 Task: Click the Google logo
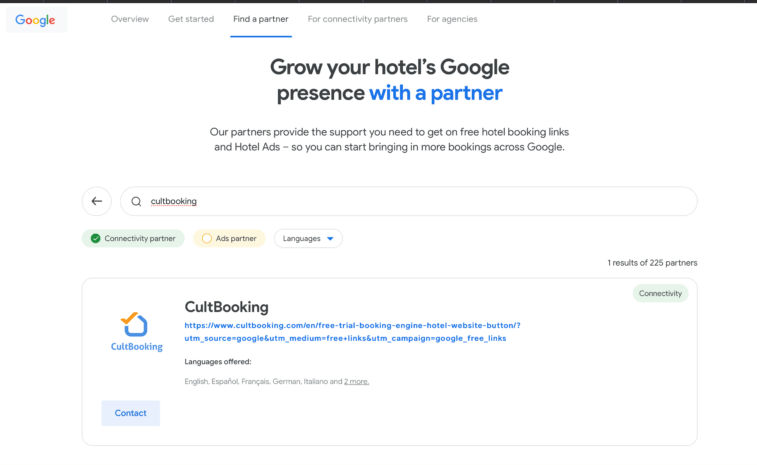click(35, 20)
